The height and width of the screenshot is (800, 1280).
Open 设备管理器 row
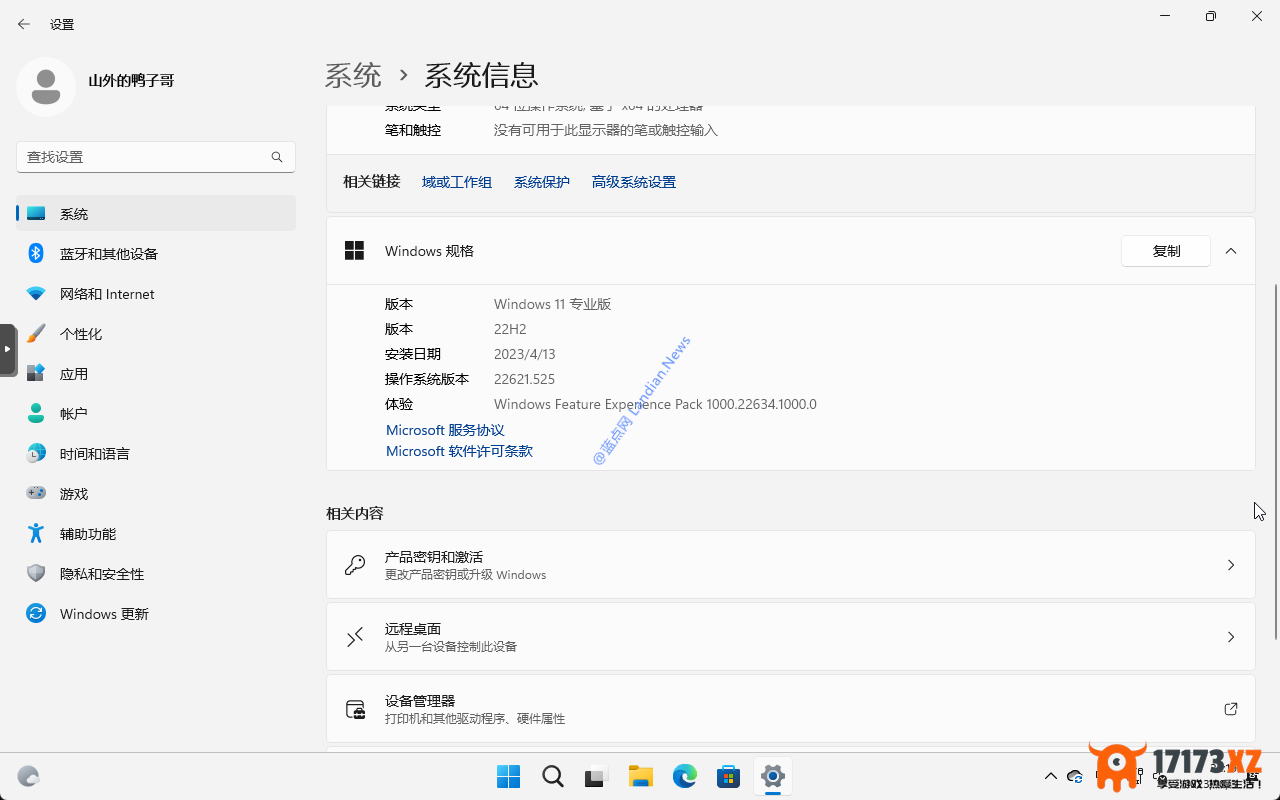(x=791, y=709)
